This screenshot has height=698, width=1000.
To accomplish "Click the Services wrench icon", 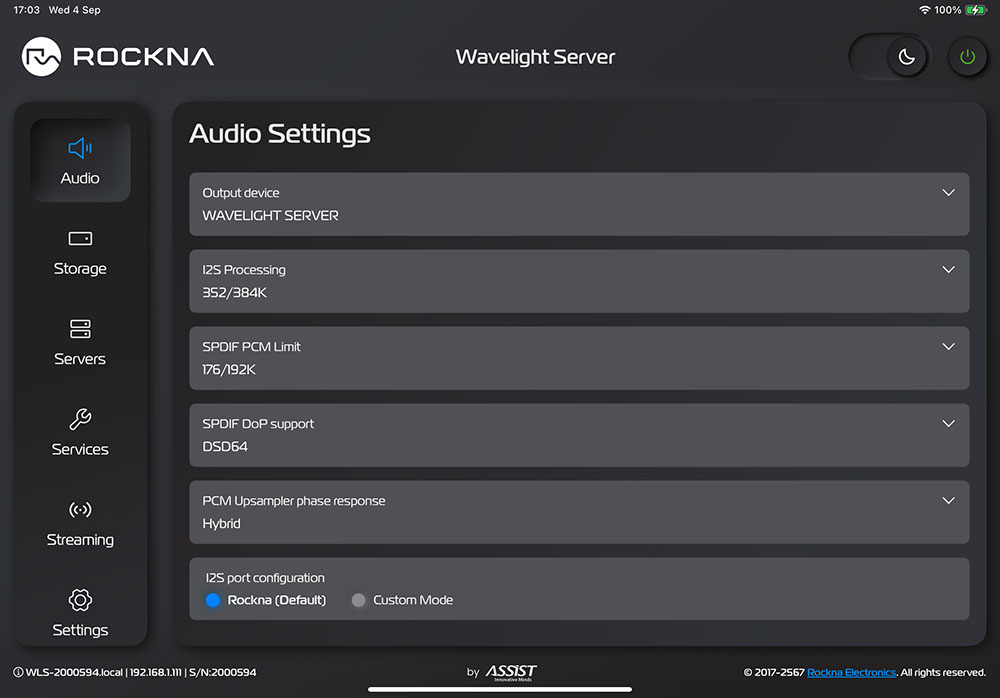I will 80,420.
